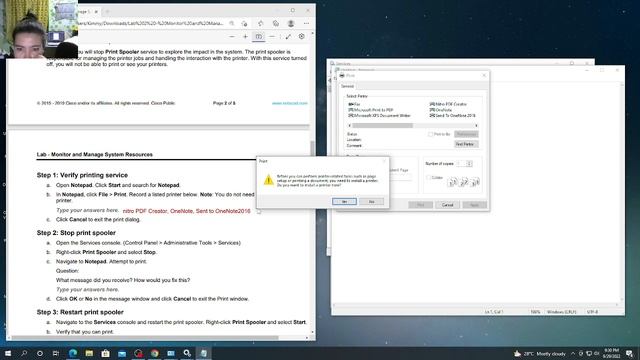Open the General tab in Print dialog
Screen dimensions: 640x360
347,86
